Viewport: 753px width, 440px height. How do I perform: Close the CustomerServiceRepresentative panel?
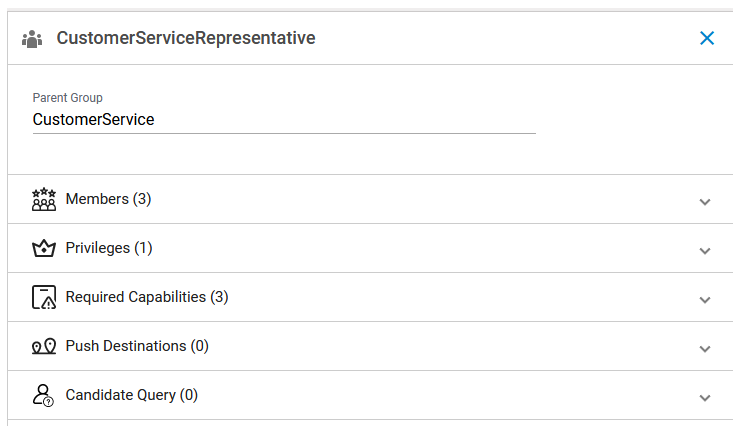[707, 38]
